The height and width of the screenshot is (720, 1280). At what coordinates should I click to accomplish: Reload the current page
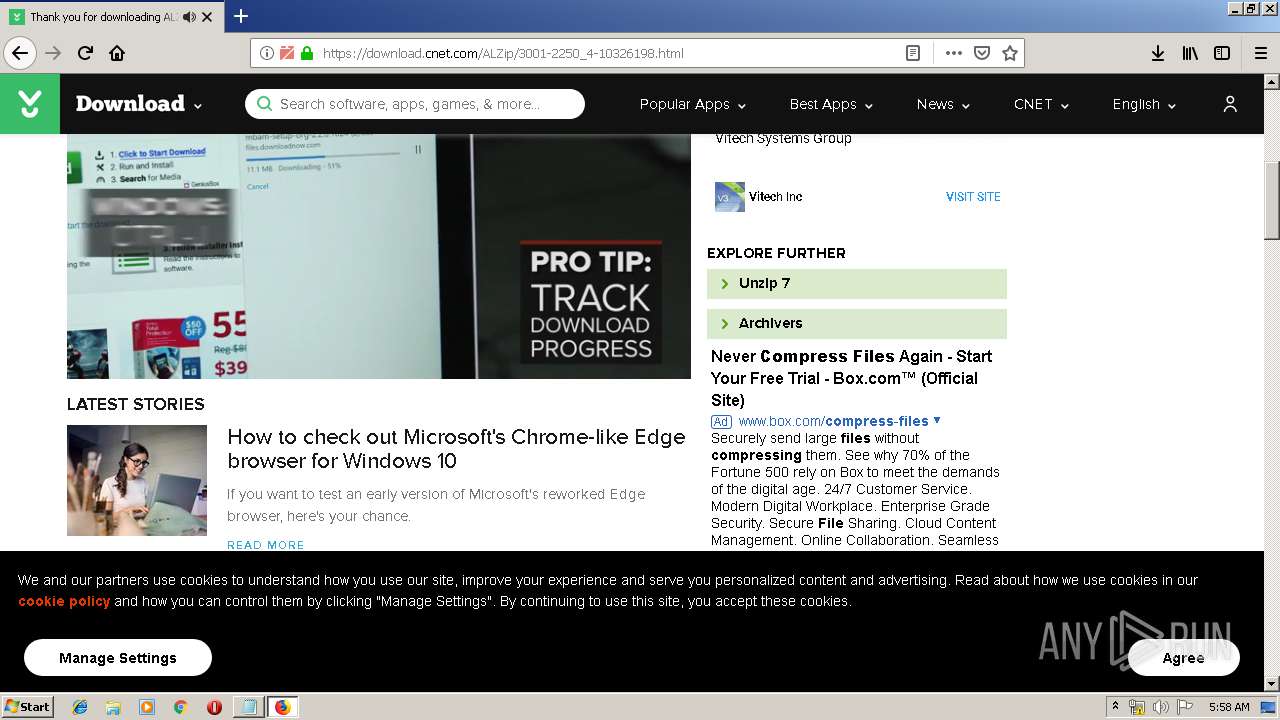pyautogui.click(x=85, y=53)
